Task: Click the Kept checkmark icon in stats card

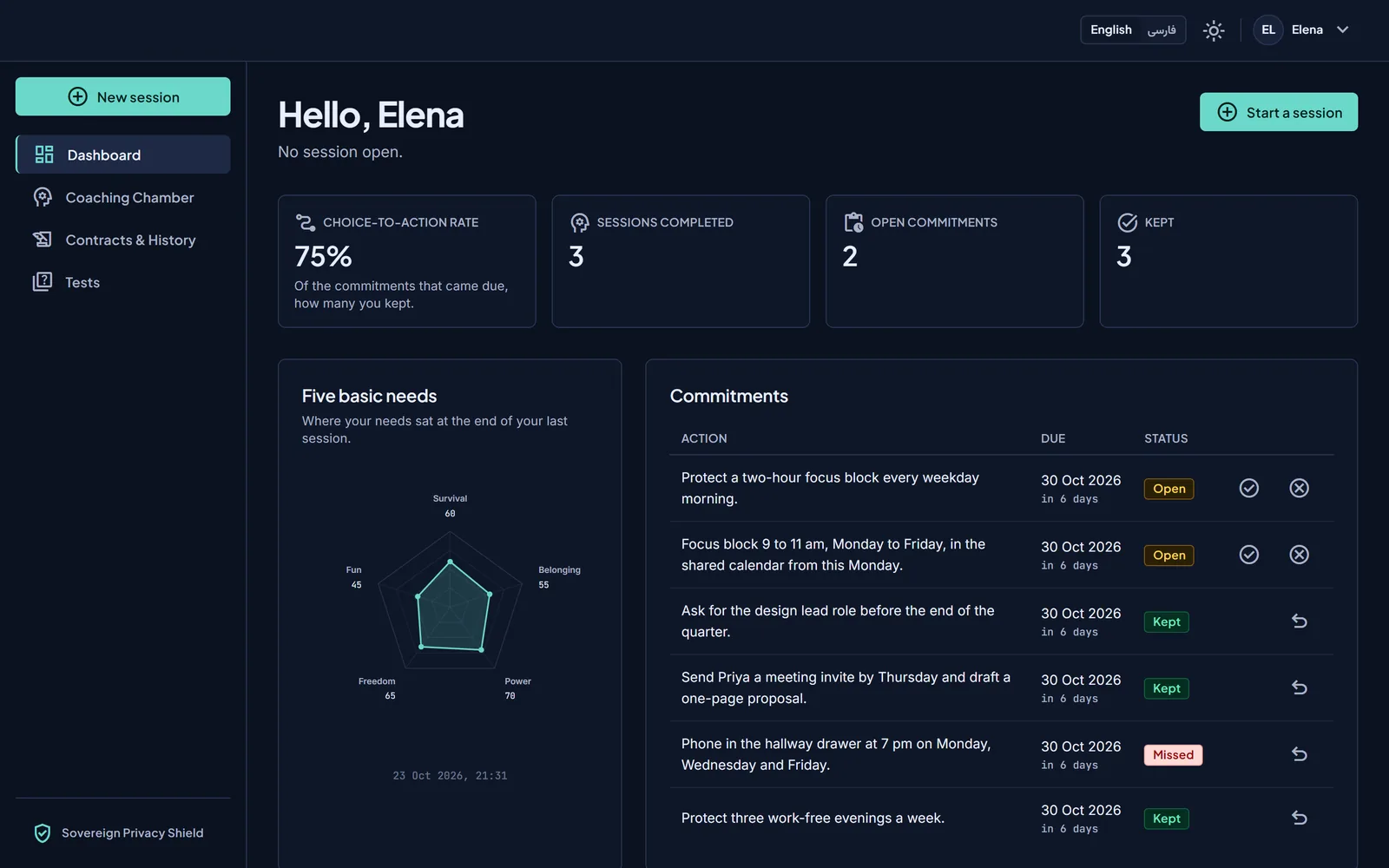Action: [x=1127, y=223]
